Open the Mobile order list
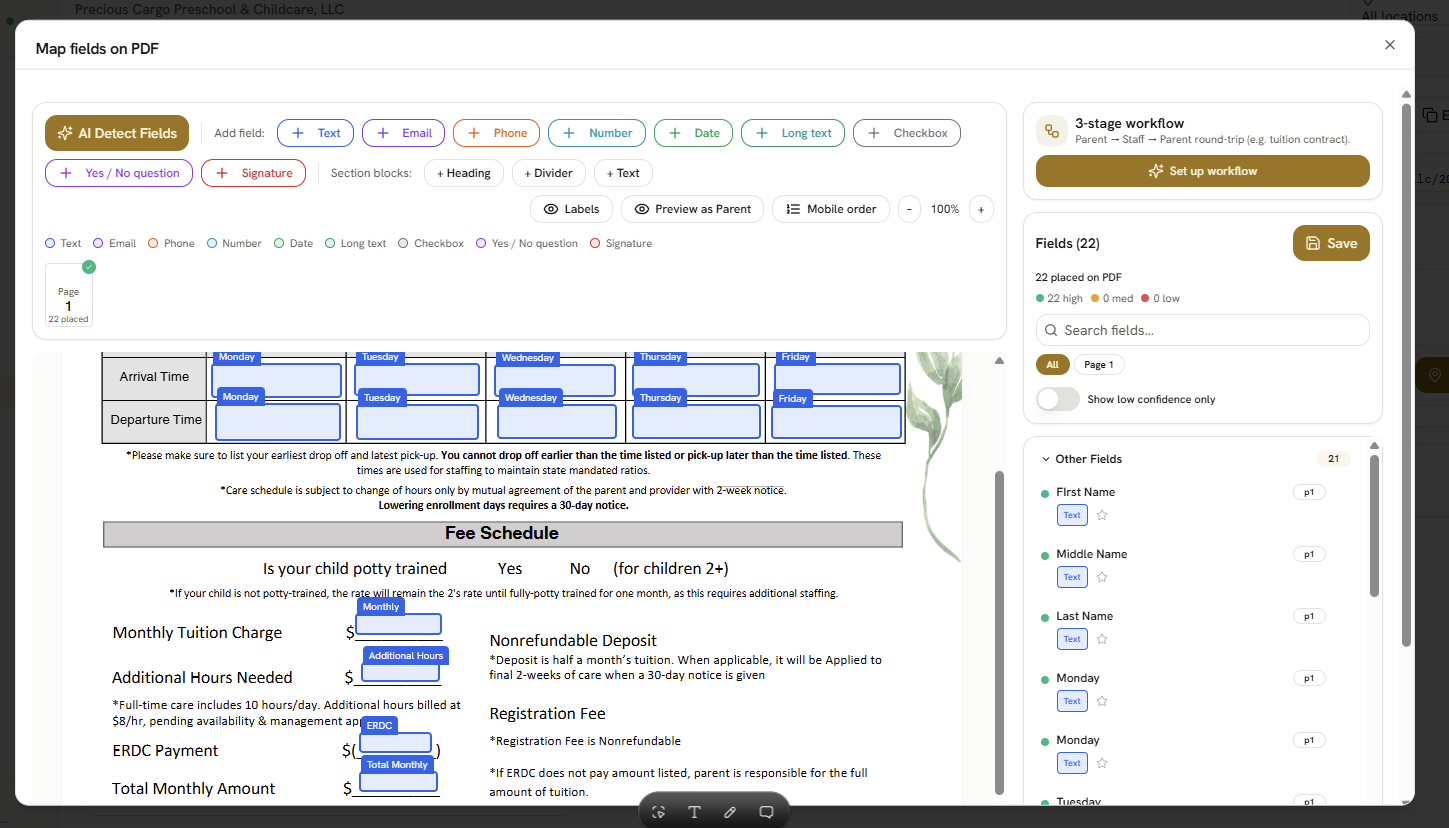Screen dimensions: 1449x828 click(831, 209)
